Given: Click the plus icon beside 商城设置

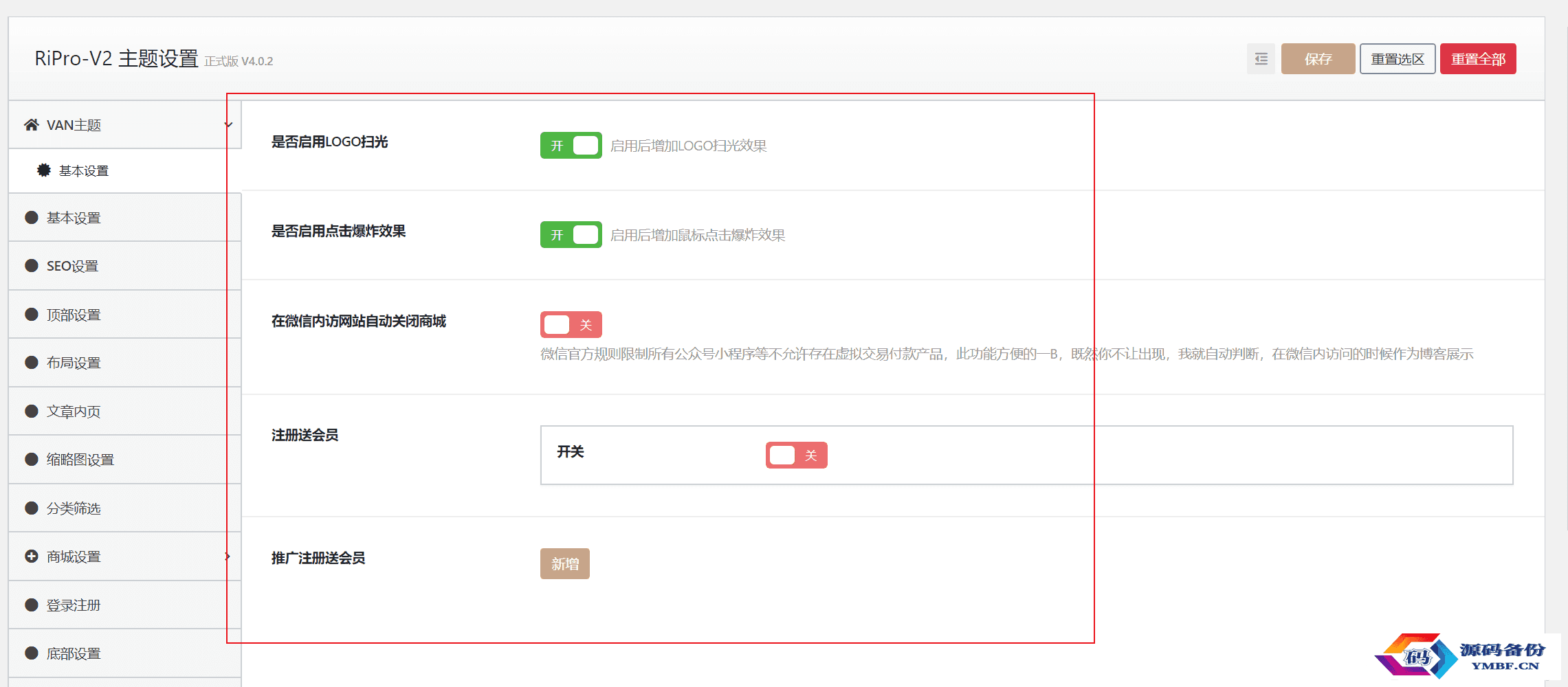Looking at the screenshot, I should (x=32, y=556).
